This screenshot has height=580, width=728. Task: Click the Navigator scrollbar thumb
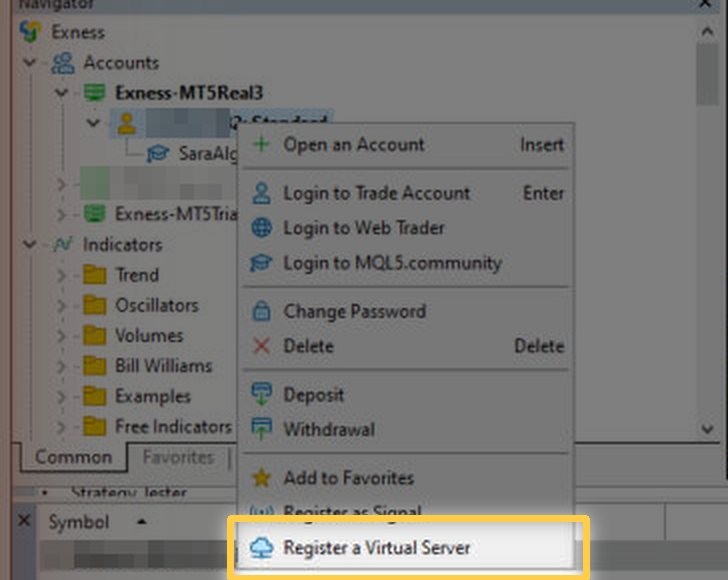tap(707, 75)
